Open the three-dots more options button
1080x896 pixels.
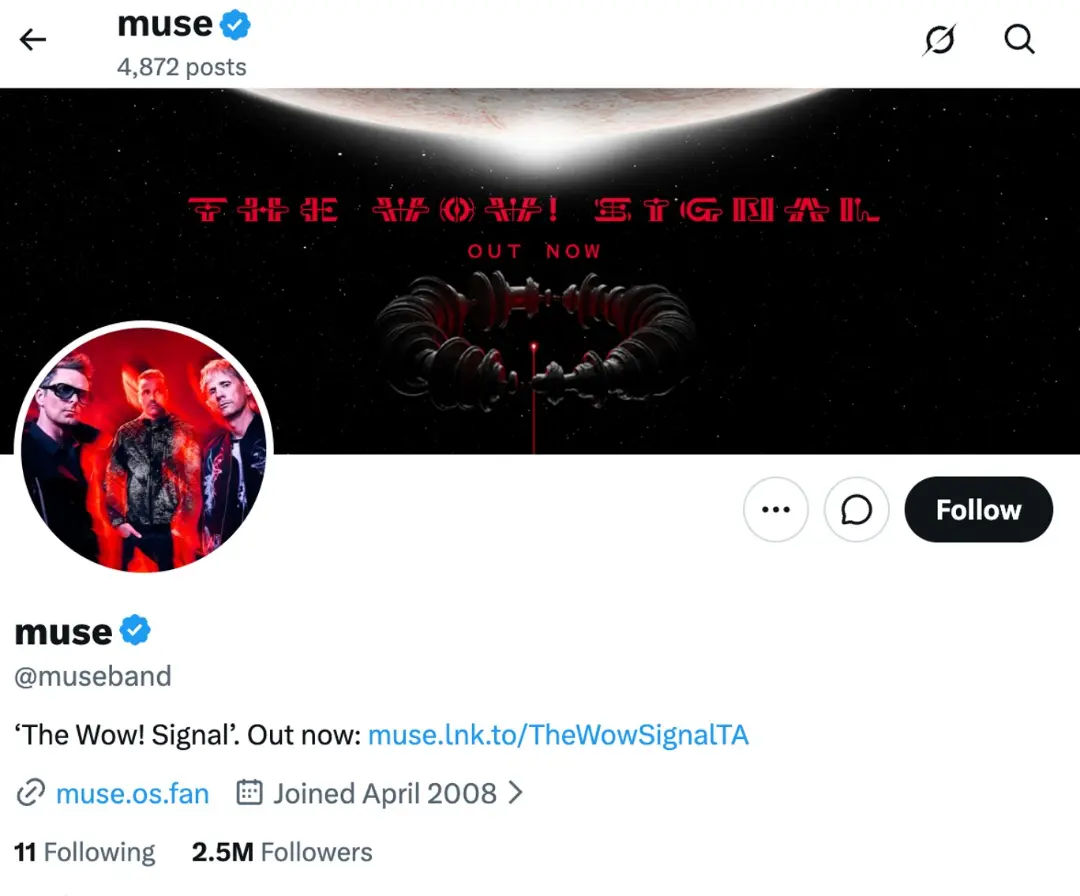(x=776, y=510)
